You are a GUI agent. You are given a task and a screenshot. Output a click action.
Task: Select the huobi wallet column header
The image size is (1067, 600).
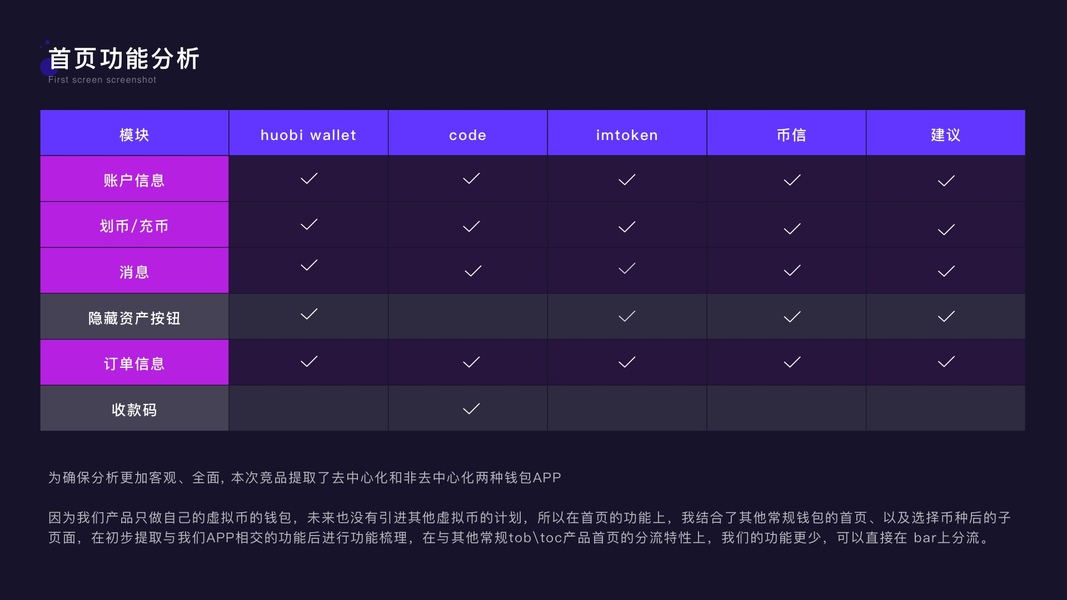tap(308, 135)
